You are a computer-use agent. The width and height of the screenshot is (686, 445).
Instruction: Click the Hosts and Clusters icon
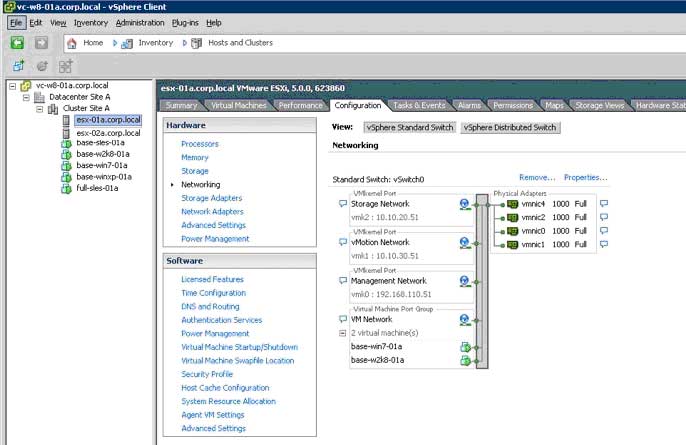click(x=196, y=43)
